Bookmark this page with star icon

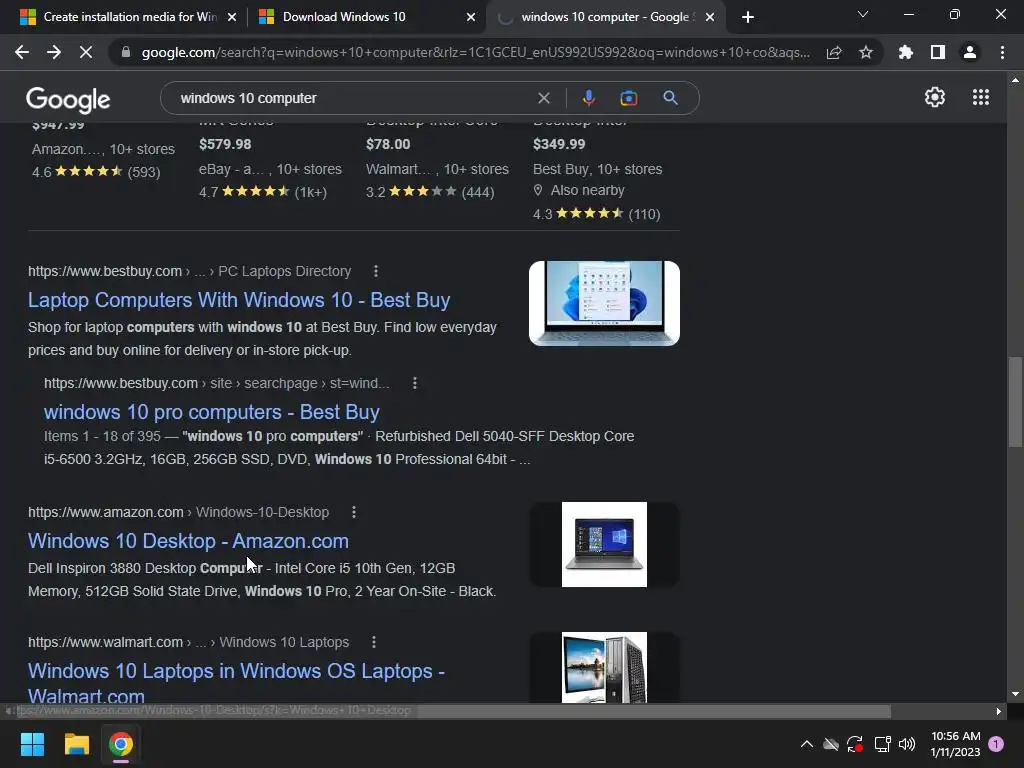coord(866,52)
